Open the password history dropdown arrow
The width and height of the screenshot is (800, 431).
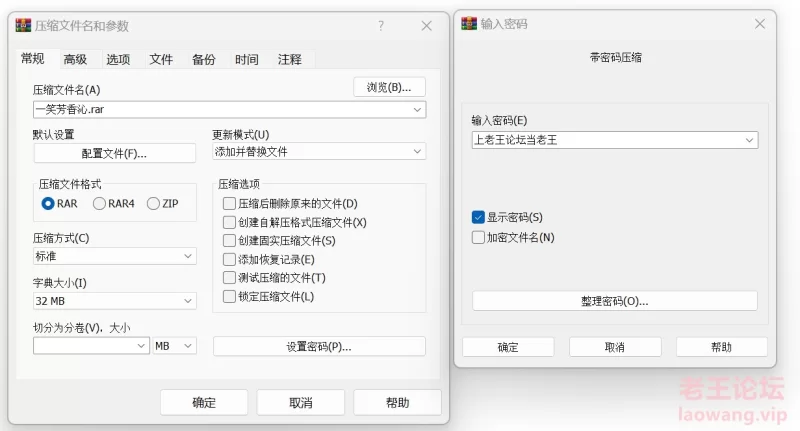[x=749, y=140]
